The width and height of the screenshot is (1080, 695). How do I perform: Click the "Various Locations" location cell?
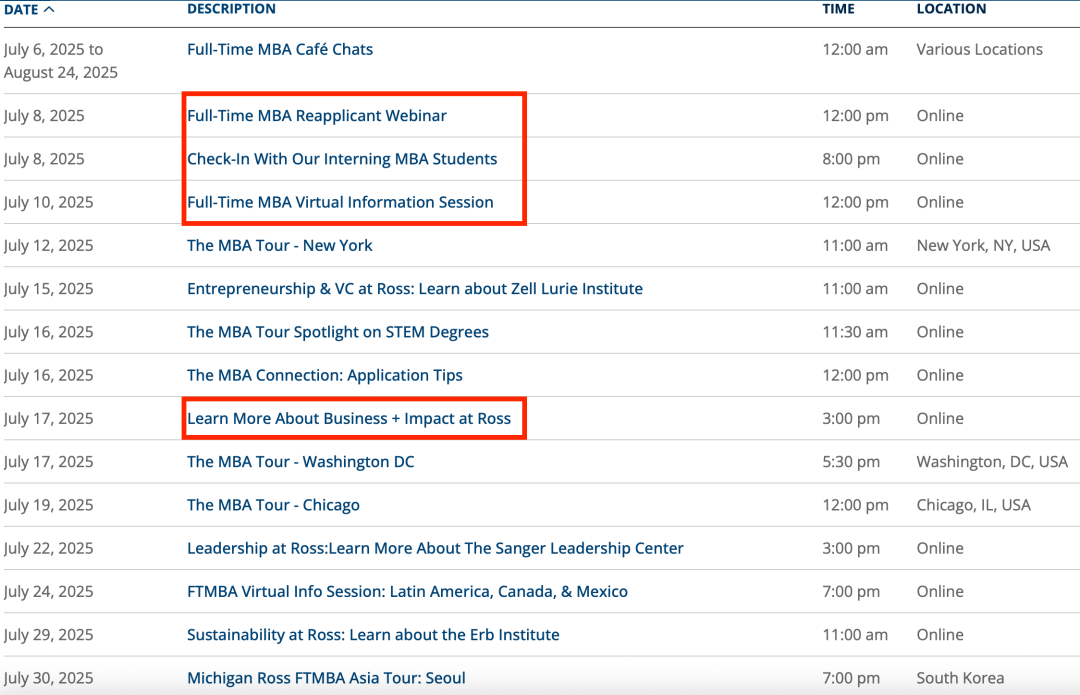point(979,50)
